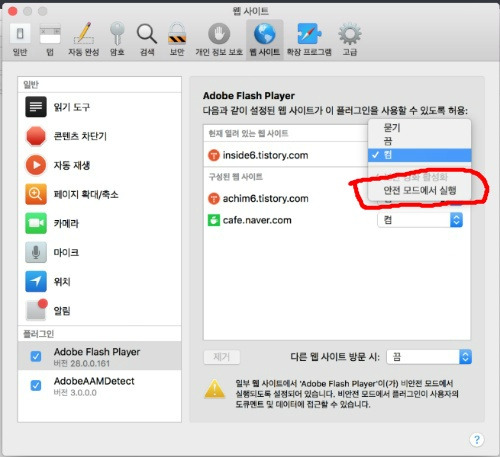Click the achim6.tistory.com favicon
This screenshot has height=457, width=500.
(214, 199)
